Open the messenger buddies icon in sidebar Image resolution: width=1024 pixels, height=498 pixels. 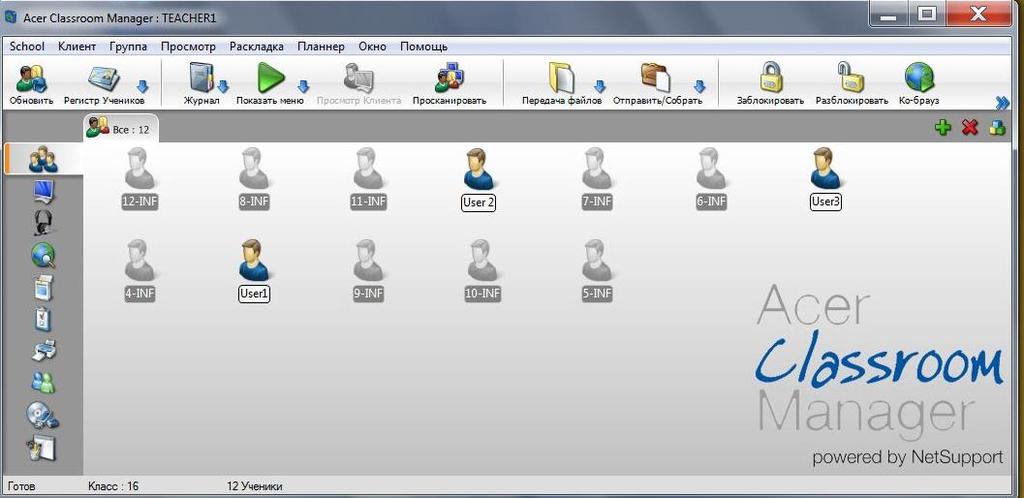click(43, 382)
